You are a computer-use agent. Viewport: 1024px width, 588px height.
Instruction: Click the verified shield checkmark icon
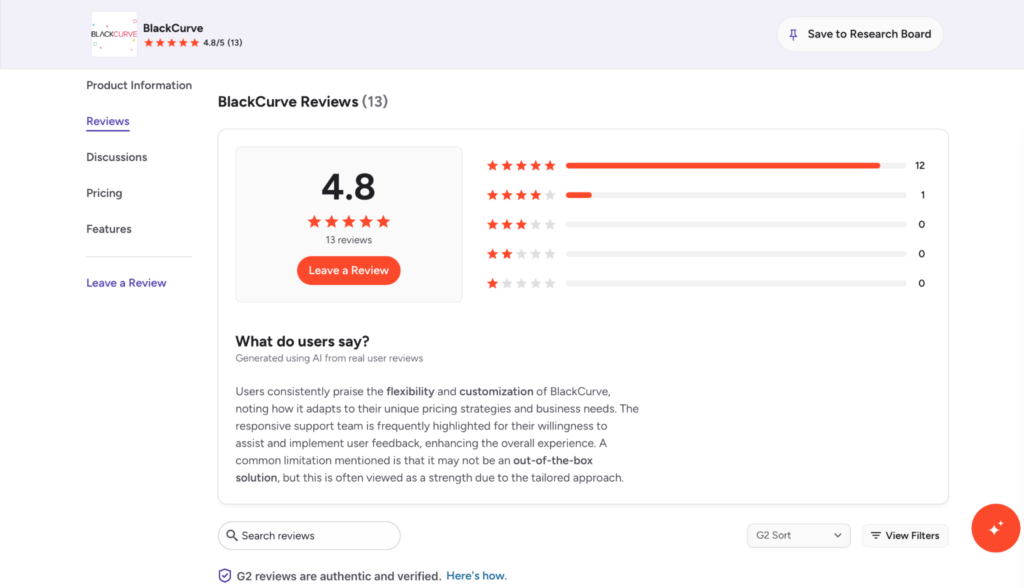pos(225,576)
